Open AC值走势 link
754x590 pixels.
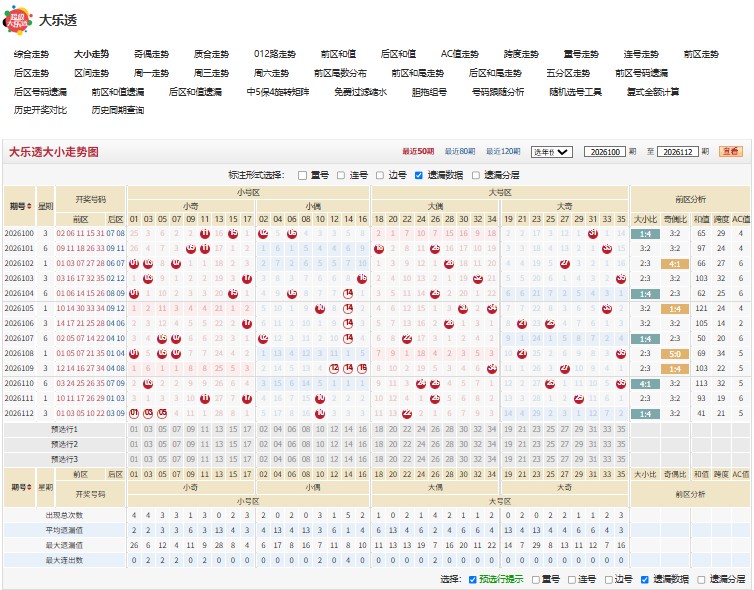(460, 54)
